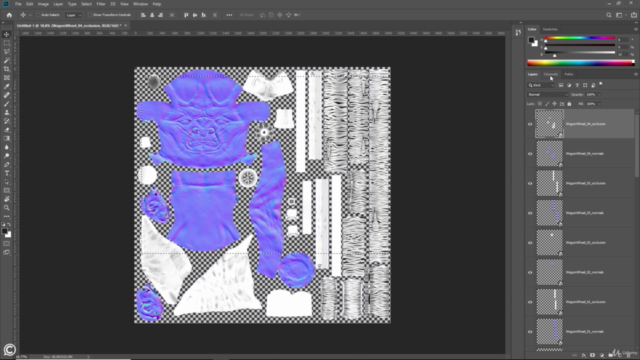The height and width of the screenshot is (360, 640).
Task: Hide the WagonWheel_03_normals layer
Action: (x=530, y=213)
